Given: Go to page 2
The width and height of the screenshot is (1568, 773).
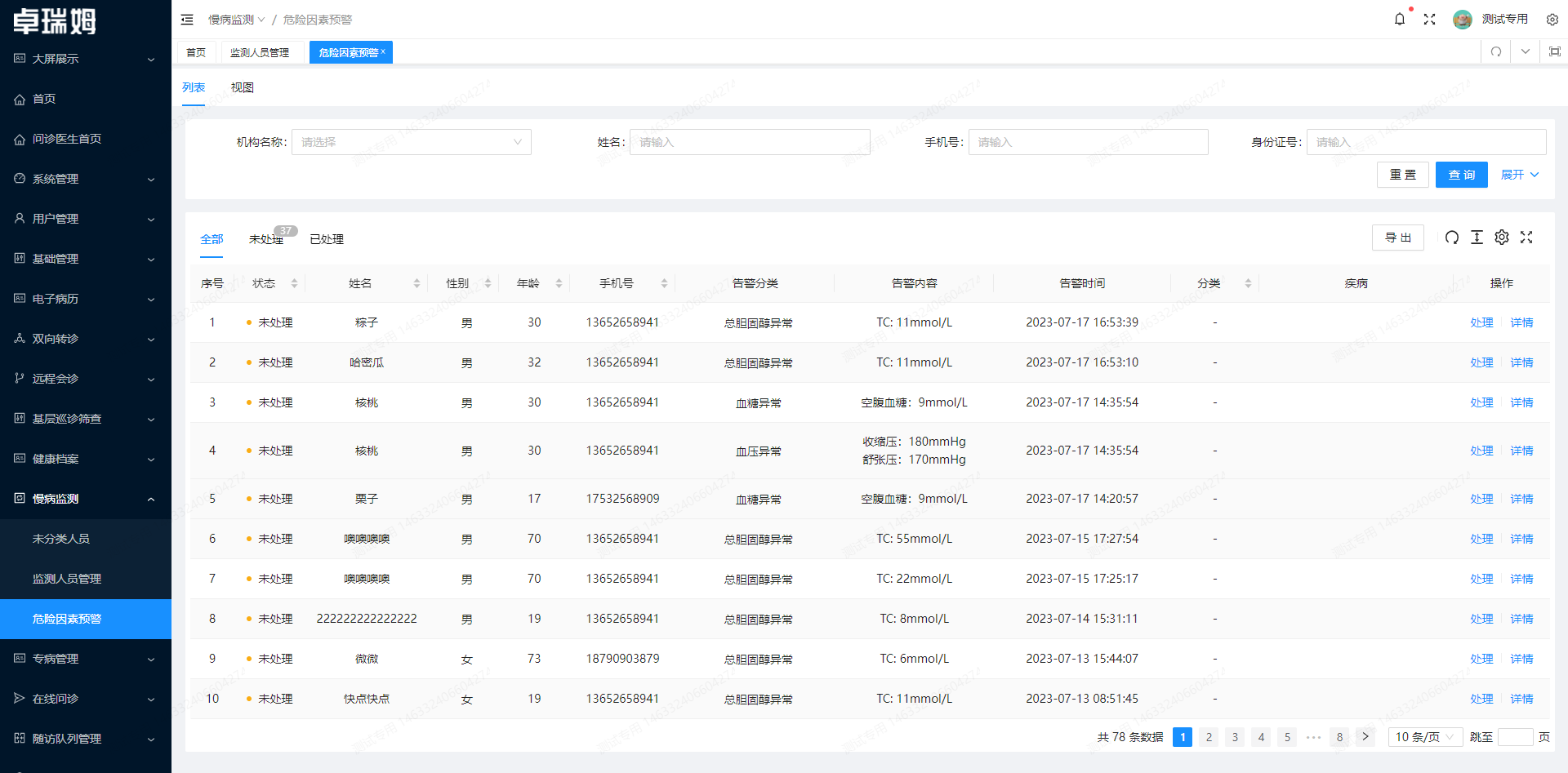Looking at the screenshot, I should (1209, 737).
